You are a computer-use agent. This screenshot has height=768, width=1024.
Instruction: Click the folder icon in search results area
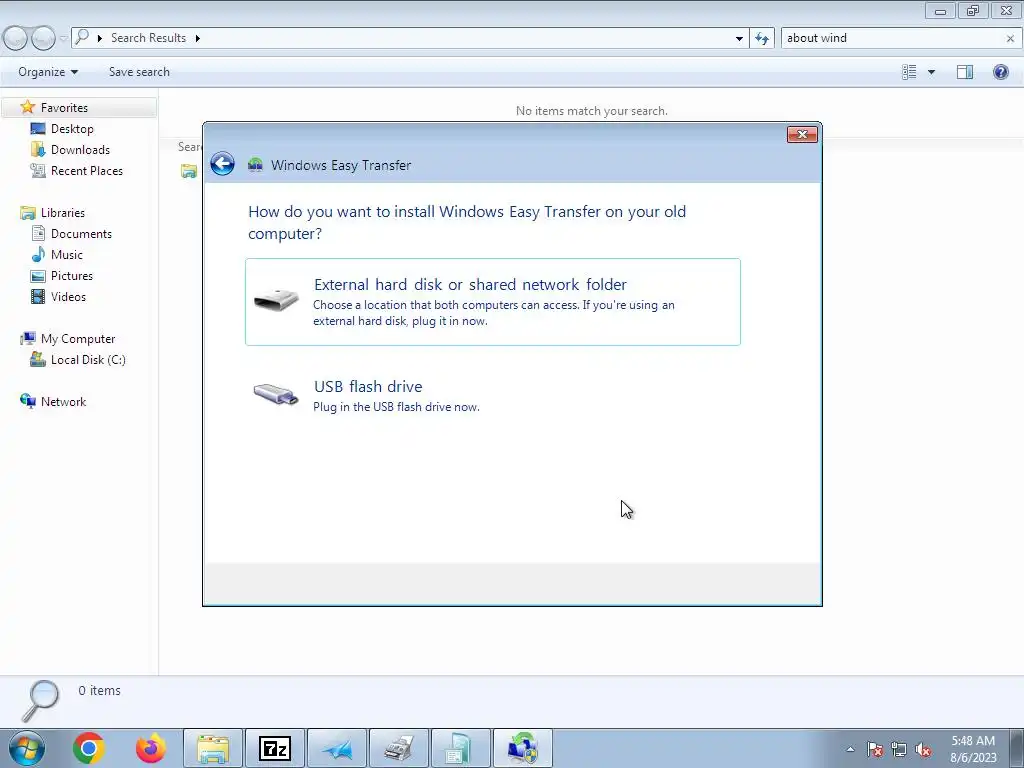pos(189,171)
